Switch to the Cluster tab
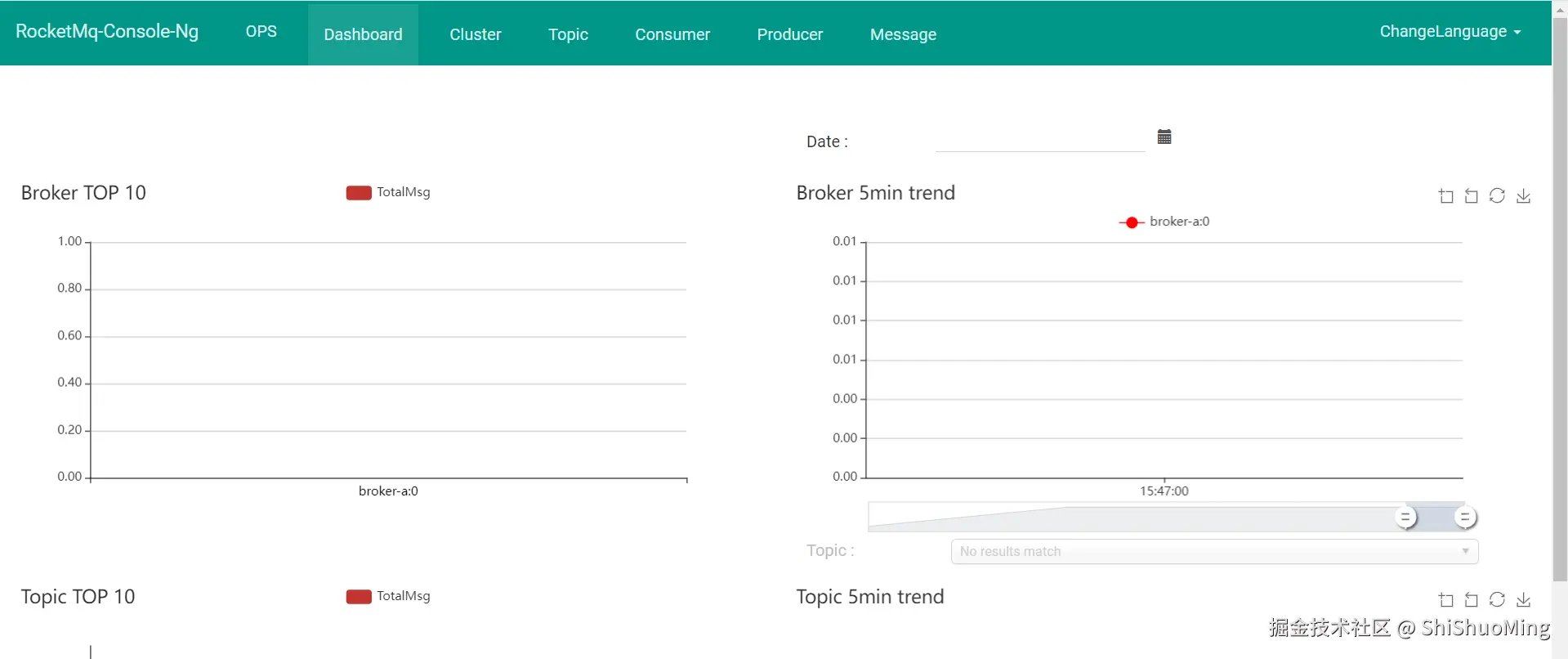The width and height of the screenshot is (1568, 659). pyautogui.click(x=475, y=34)
